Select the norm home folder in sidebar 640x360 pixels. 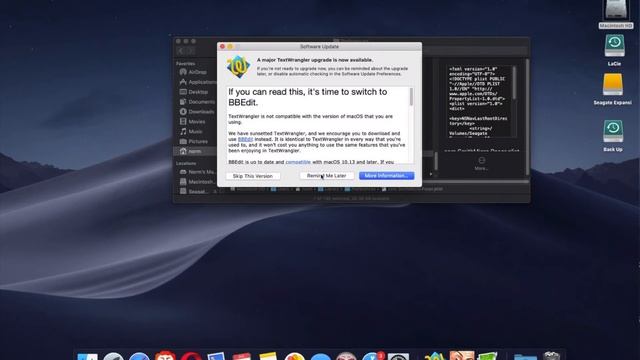tap(195, 151)
